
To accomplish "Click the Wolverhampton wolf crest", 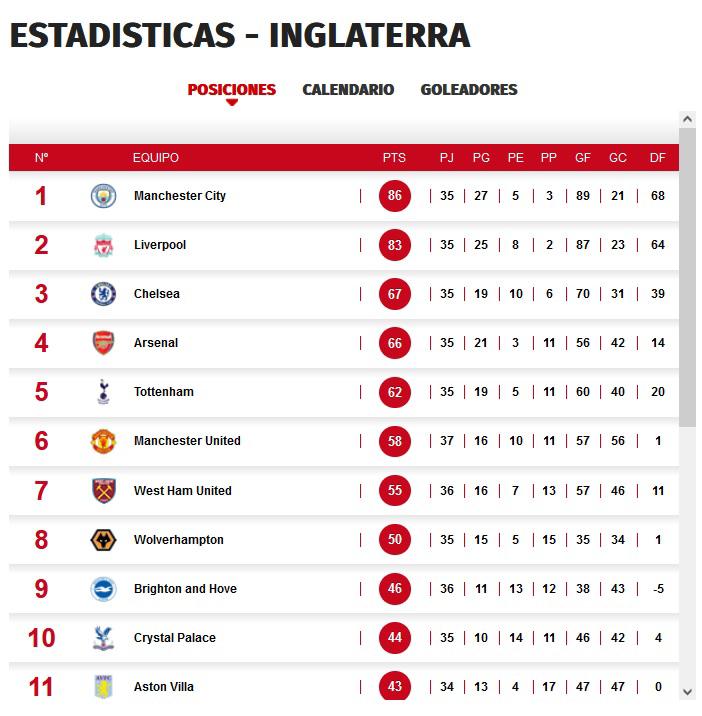I will coord(103,540).
